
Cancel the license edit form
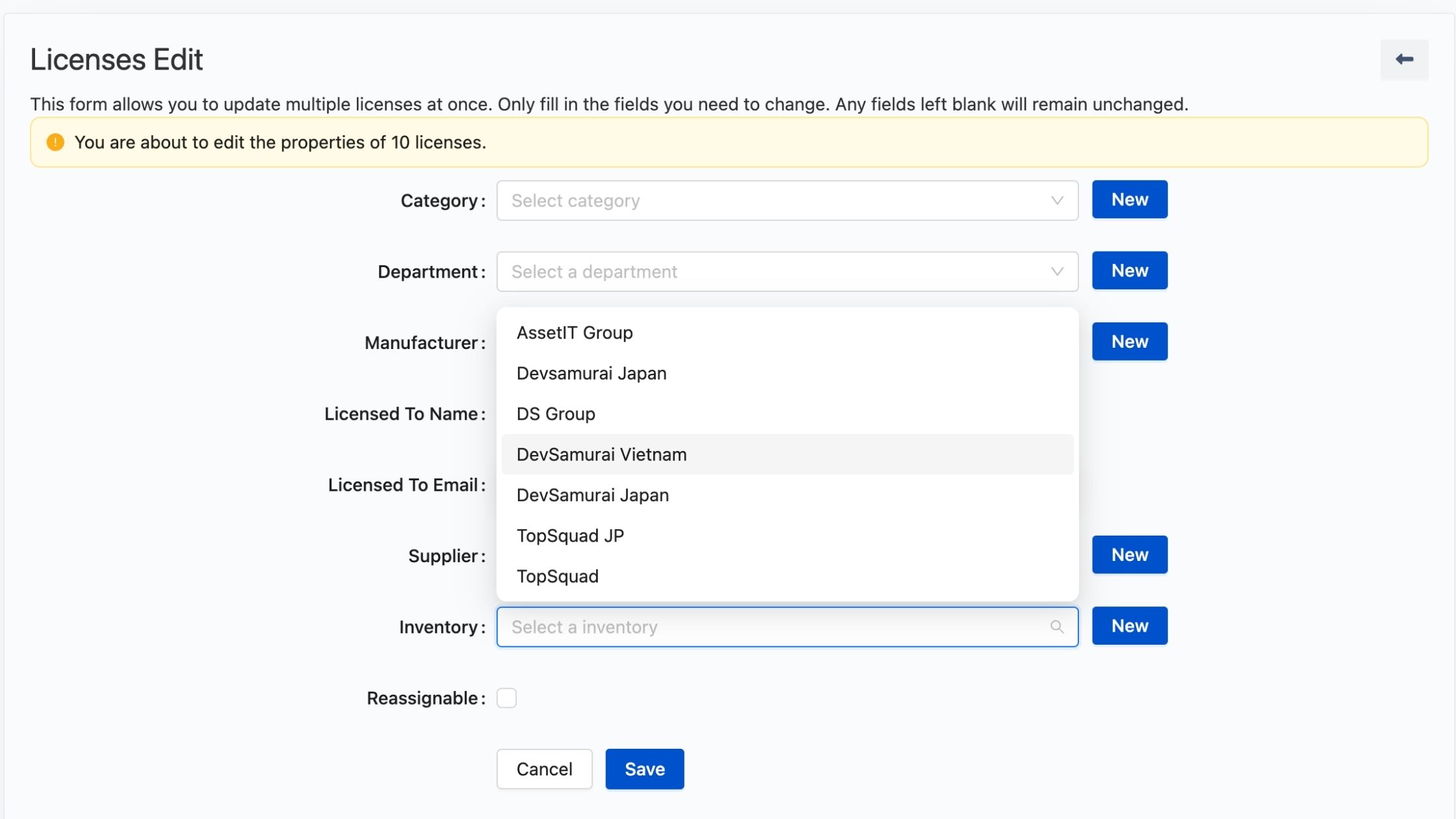pos(544,769)
